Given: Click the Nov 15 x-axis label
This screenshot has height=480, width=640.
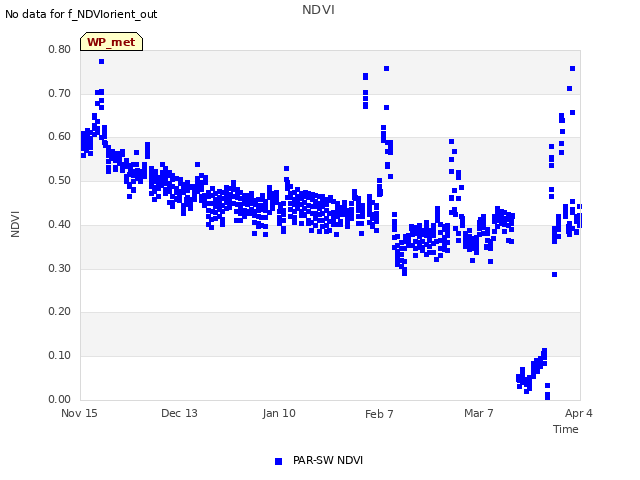Looking at the screenshot, I should point(79,413).
